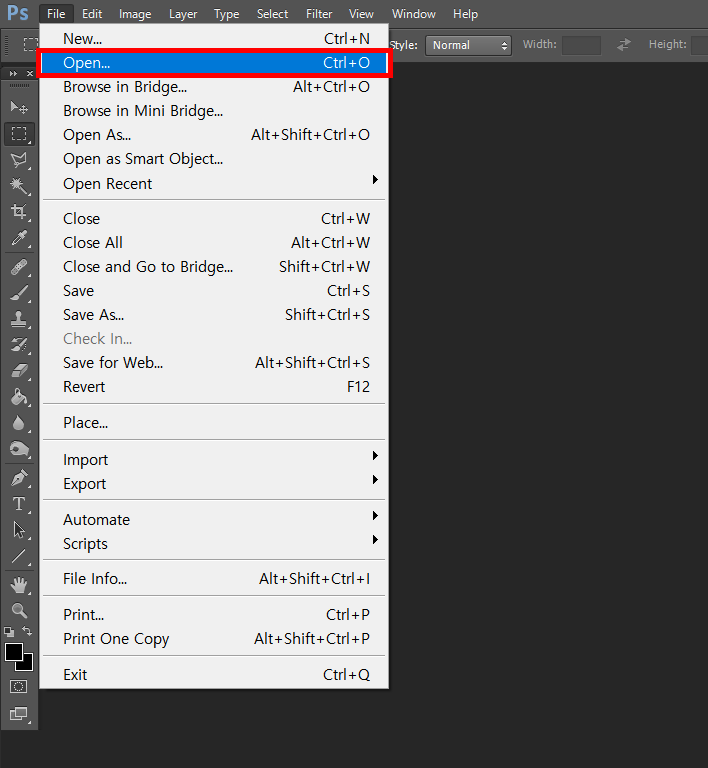Screen dimensions: 708x768
Task: Click the Width input field
Action: (x=581, y=46)
